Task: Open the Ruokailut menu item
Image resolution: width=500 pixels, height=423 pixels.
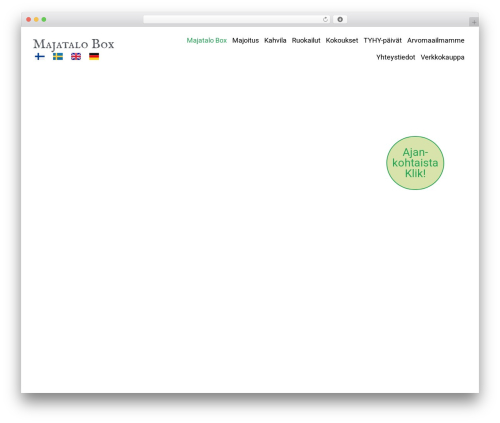Action: (x=306, y=40)
